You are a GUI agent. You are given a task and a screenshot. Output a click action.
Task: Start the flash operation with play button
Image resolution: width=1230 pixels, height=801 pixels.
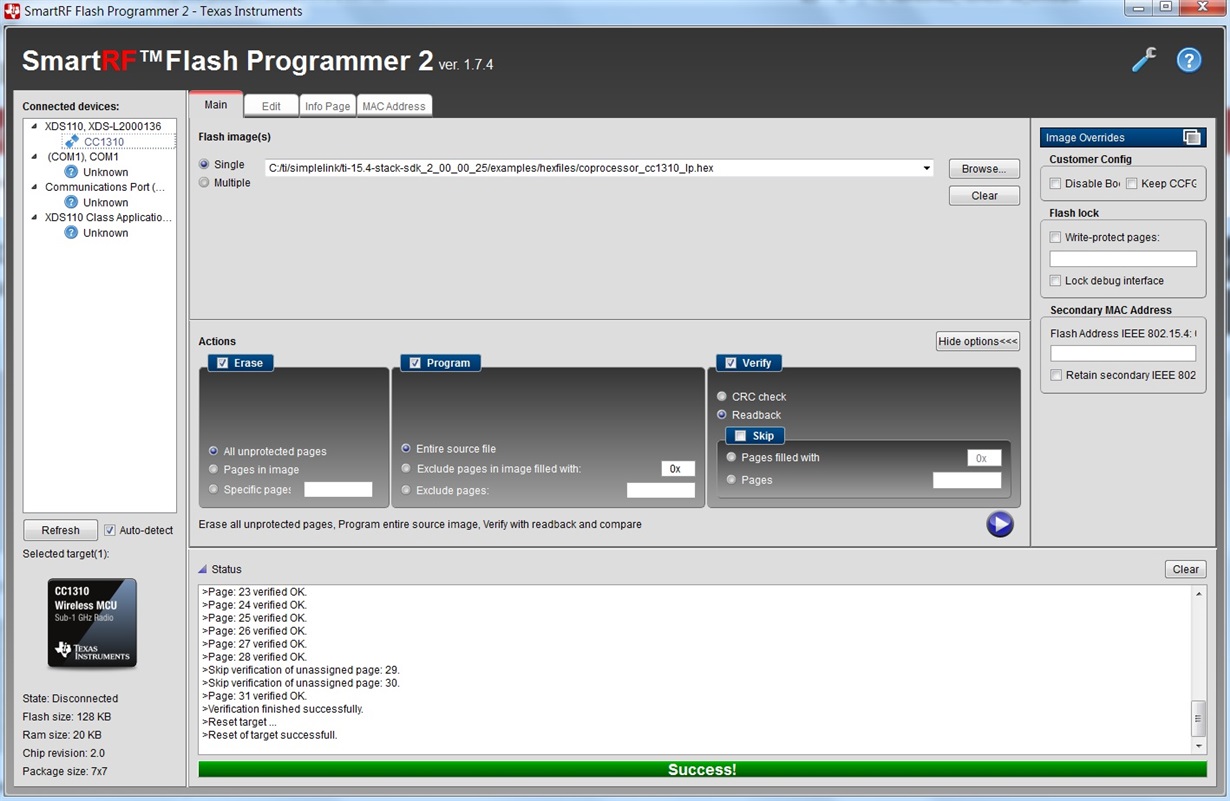[x=1000, y=524]
